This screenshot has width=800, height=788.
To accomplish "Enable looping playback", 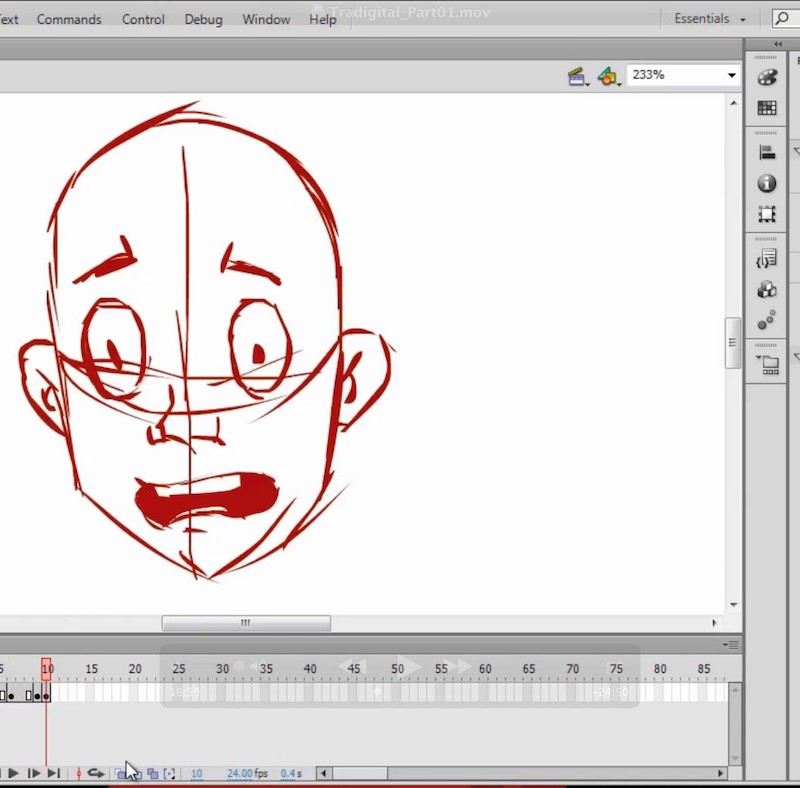I will 95,772.
